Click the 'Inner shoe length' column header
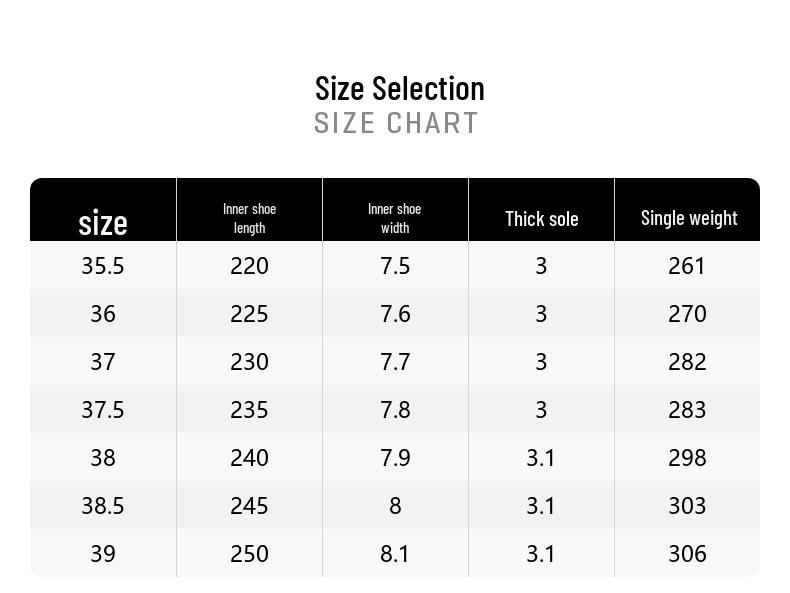The image size is (790, 593). tap(249, 218)
